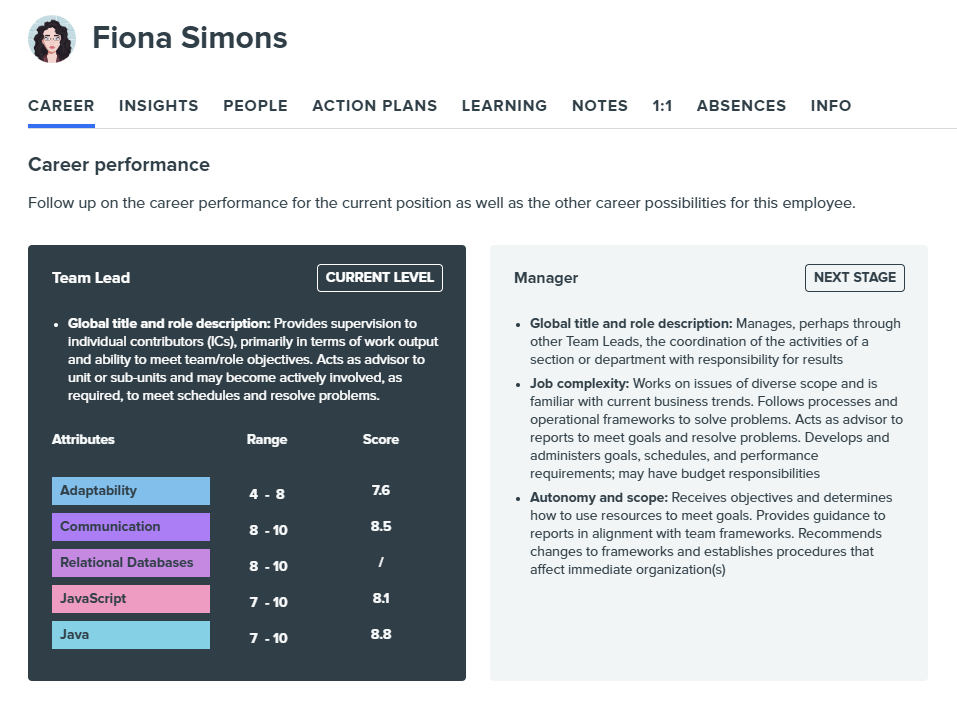Select the Communication attribute tag

[x=130, y=526]
